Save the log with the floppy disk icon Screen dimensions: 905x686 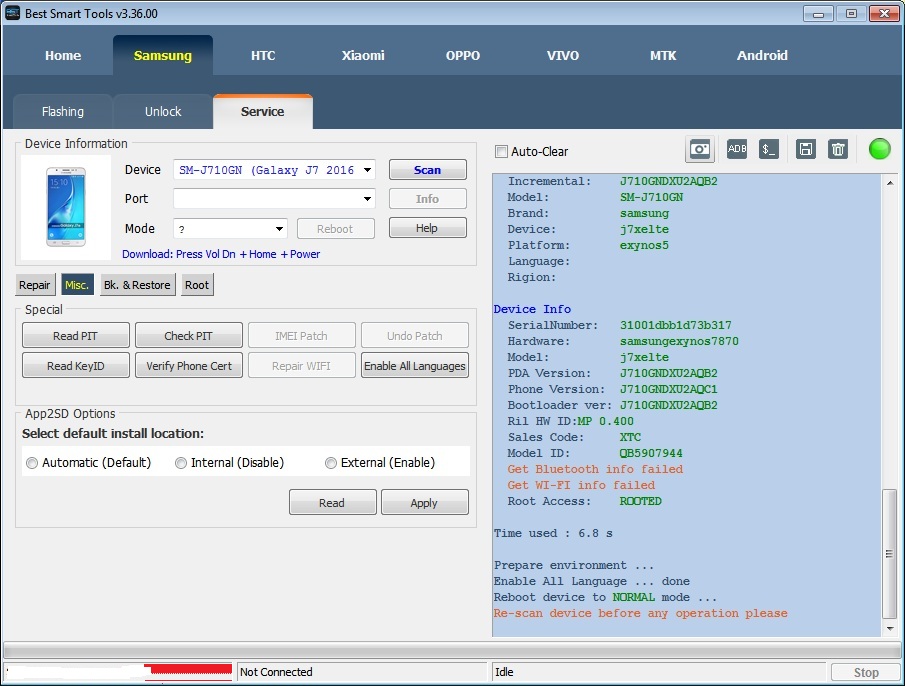(805, 149)
